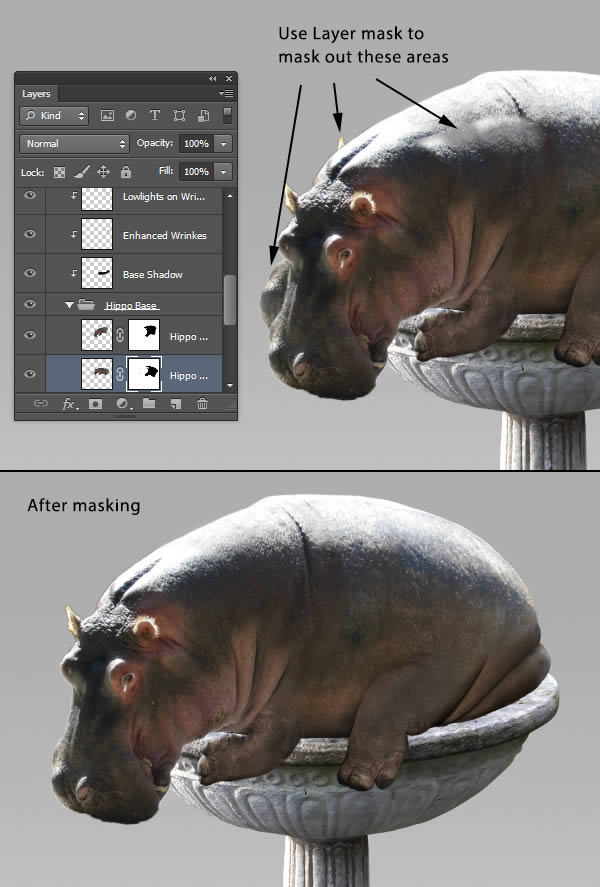Screen dimensions: 600x887
Task: Hide the unselected Hippo layer
Action: click(30, 335)
